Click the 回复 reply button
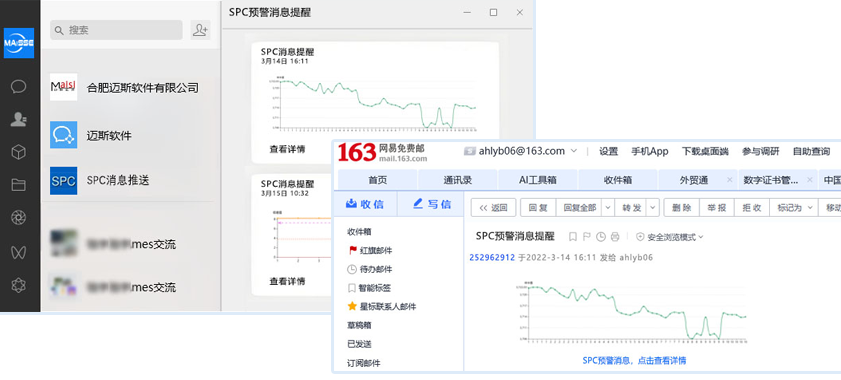The height and width of the screenshot is (380, 841). click(537, 208)
